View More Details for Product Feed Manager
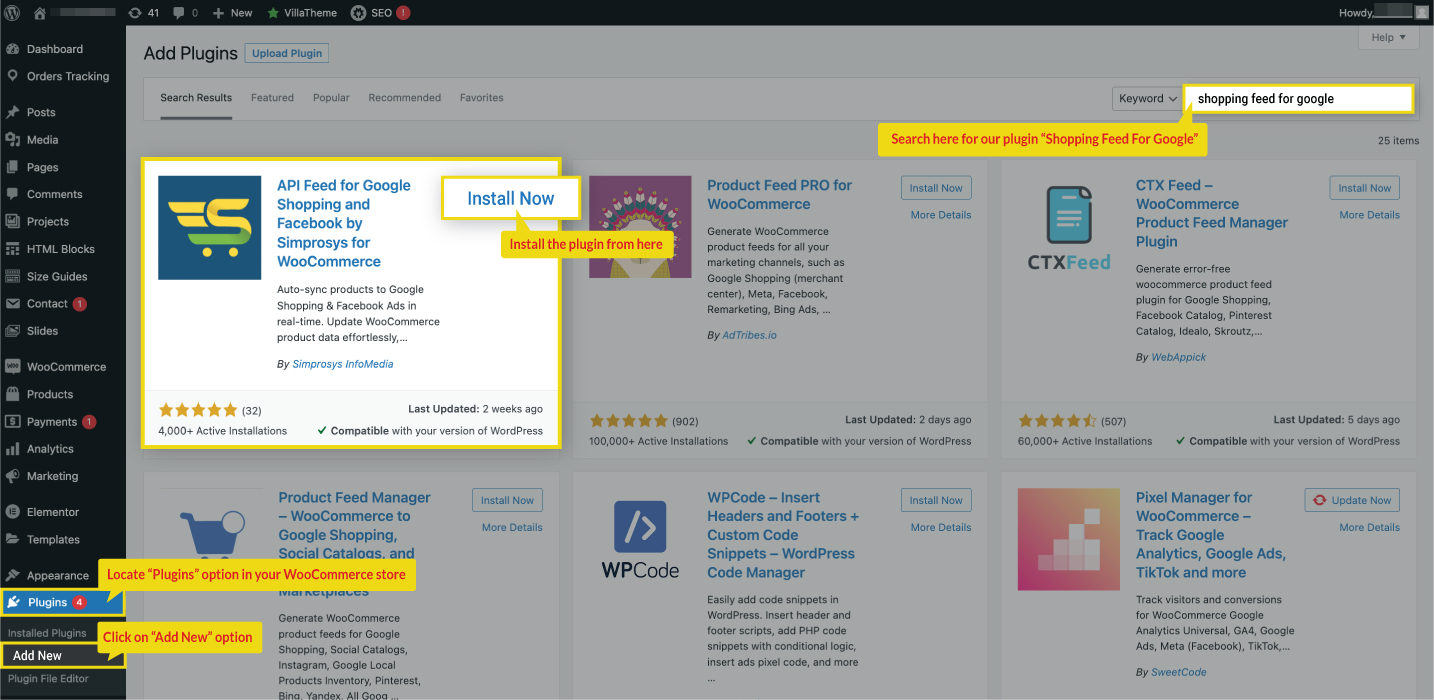 512,527
